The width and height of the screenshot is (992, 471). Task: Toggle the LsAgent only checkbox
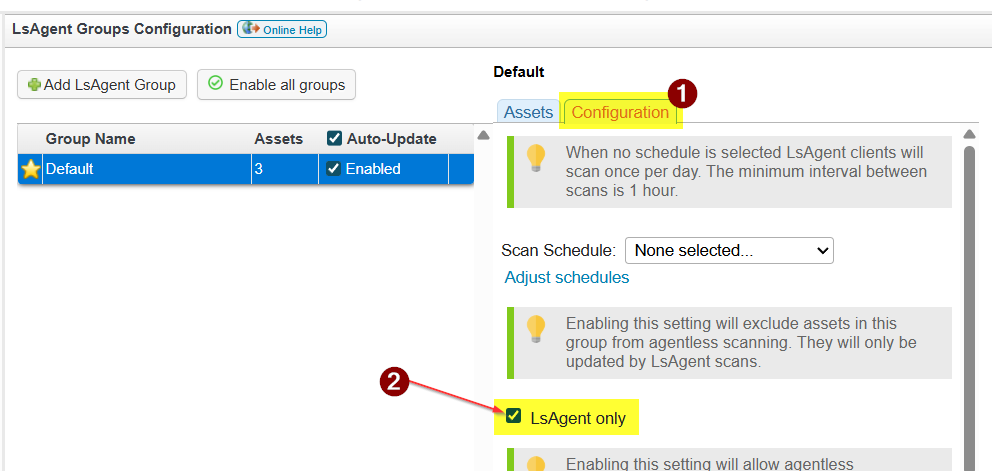click(x=514, y=417)
